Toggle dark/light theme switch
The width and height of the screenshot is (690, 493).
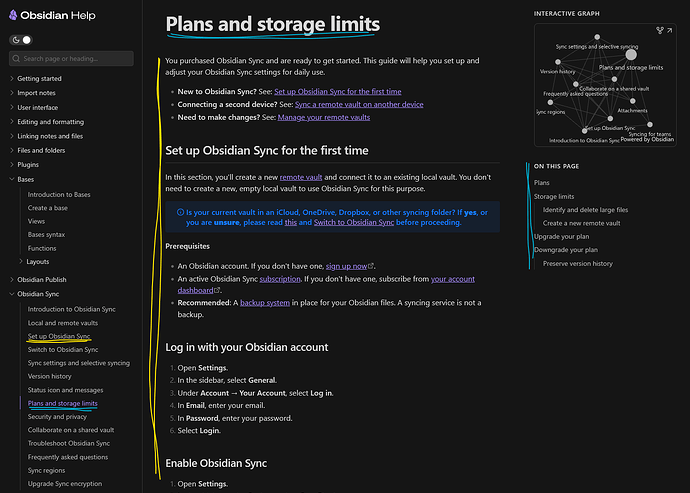[x=21, y=40]
